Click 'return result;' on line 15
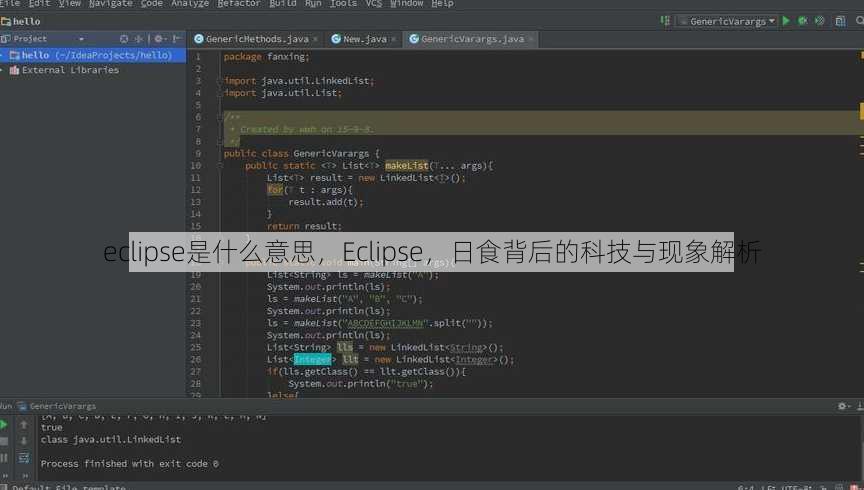864x490 pixels. [x=304, y=226]
